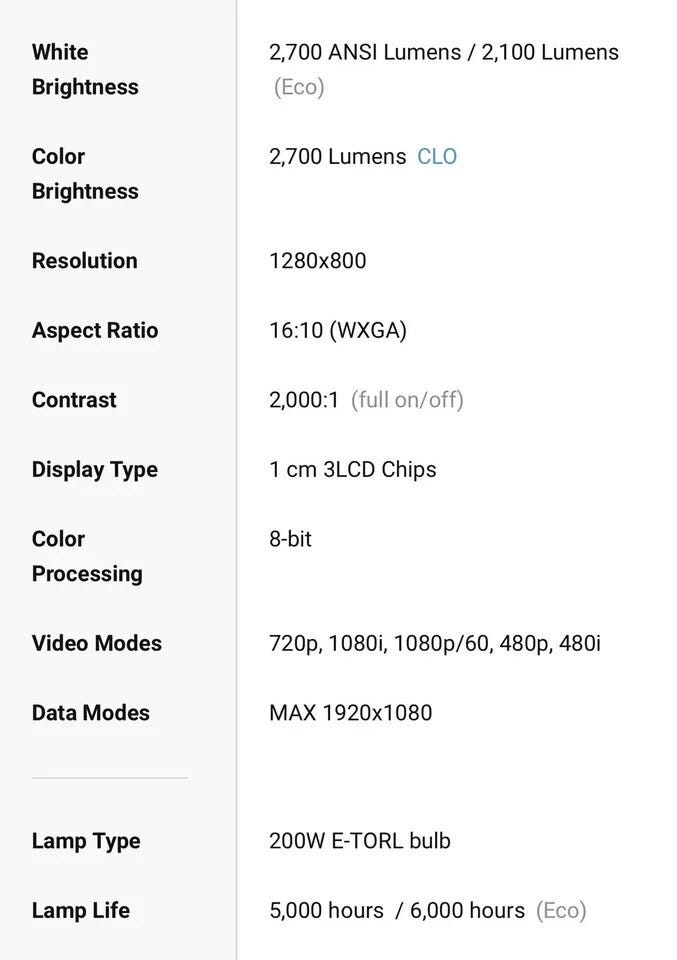Screen dimensions: 677x960
Task: Click the 2,000:1 contrast value
Action: click(x=304, y=400)
